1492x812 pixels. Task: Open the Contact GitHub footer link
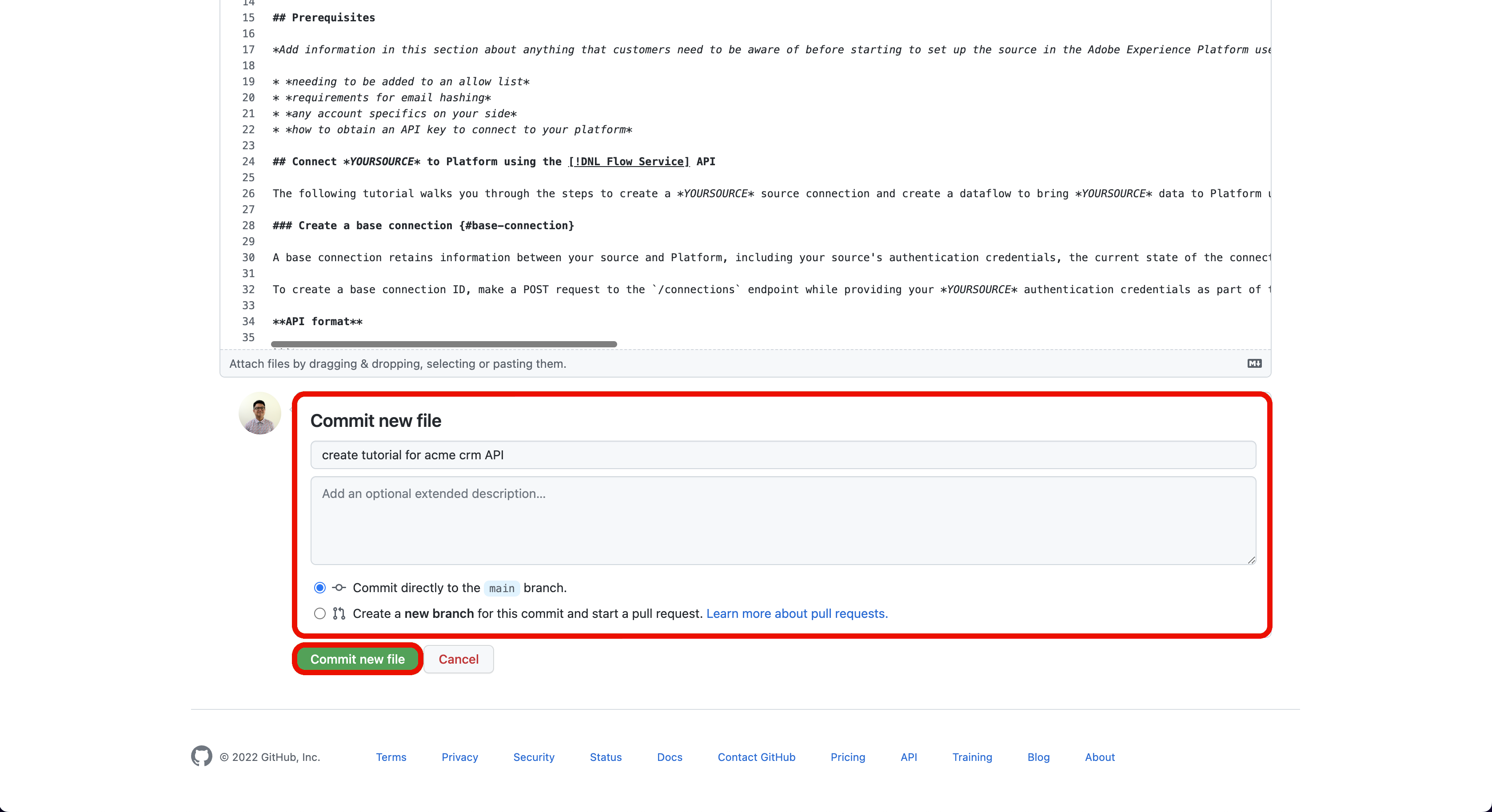pos(756,757)
